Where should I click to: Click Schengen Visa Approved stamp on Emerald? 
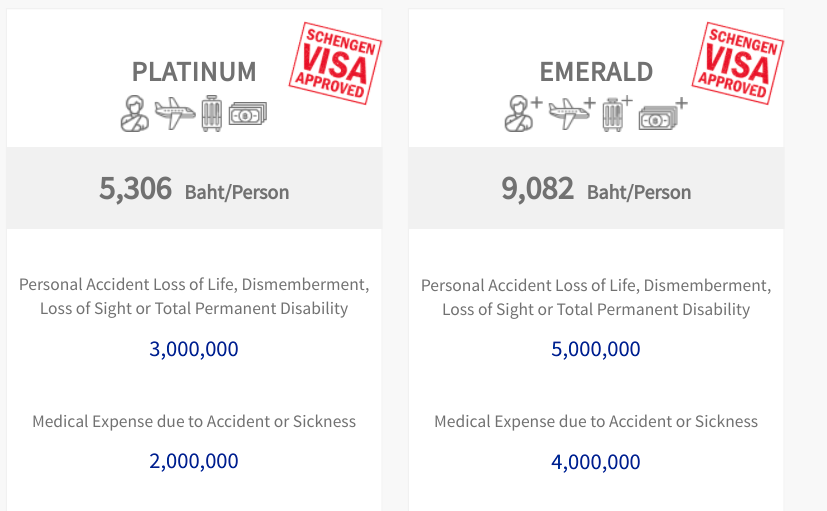point(737,63)
